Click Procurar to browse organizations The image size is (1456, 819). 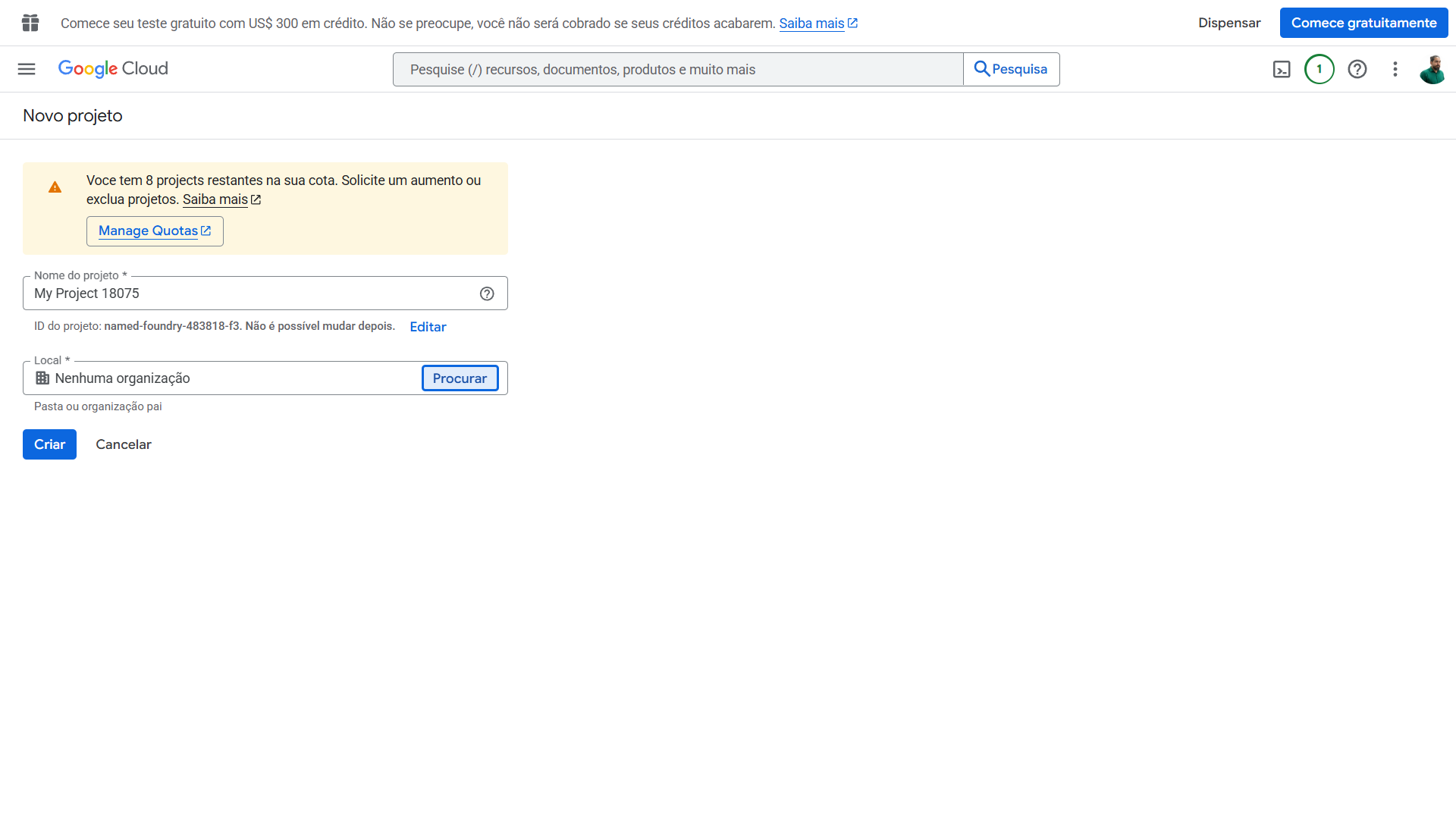(x=460, y=378)
